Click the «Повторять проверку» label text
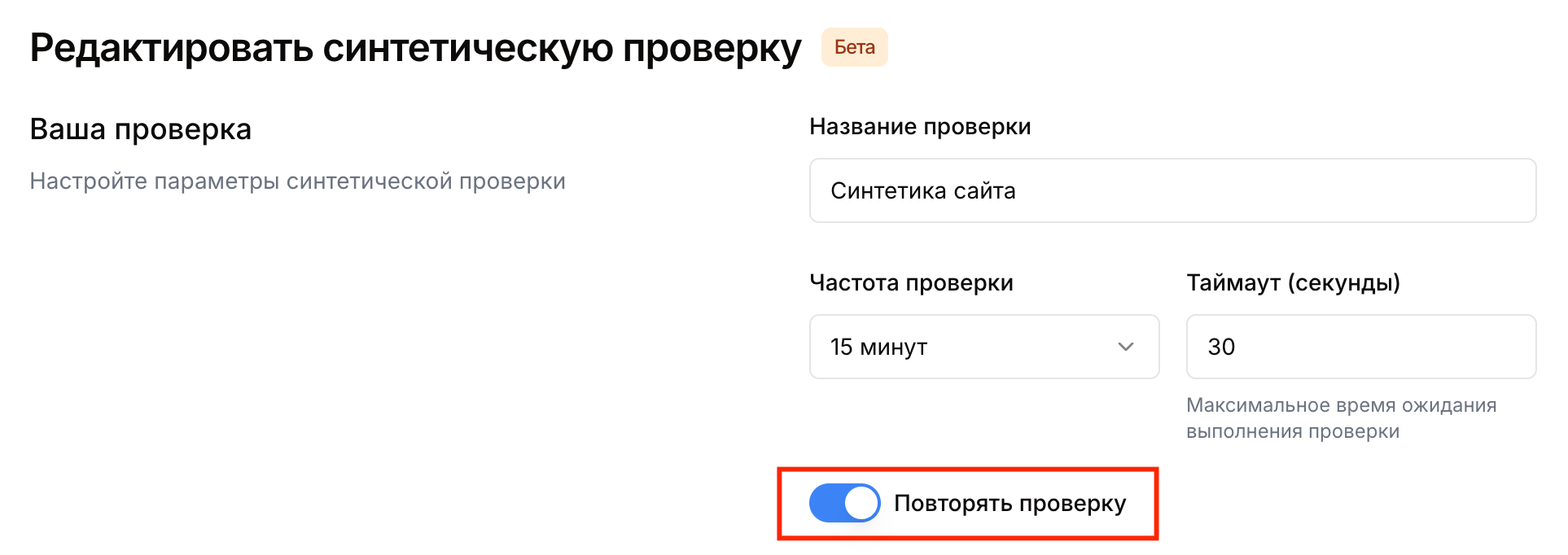The width and height of the screenshot is (1568, 555). (x=1010, y=503)
